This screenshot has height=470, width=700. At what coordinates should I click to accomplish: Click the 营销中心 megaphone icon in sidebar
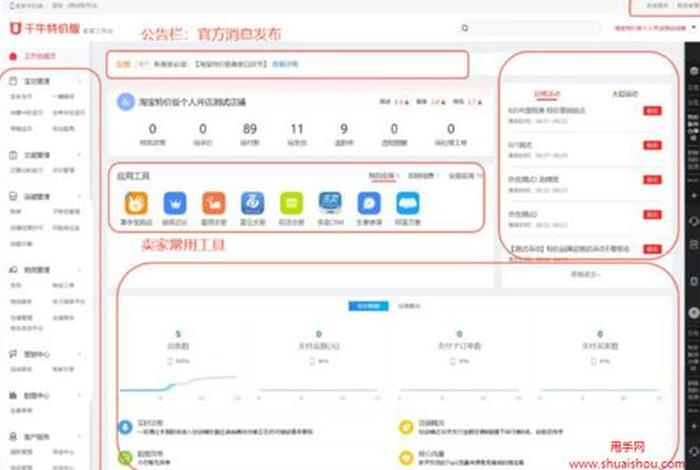[x=13, y=354]
